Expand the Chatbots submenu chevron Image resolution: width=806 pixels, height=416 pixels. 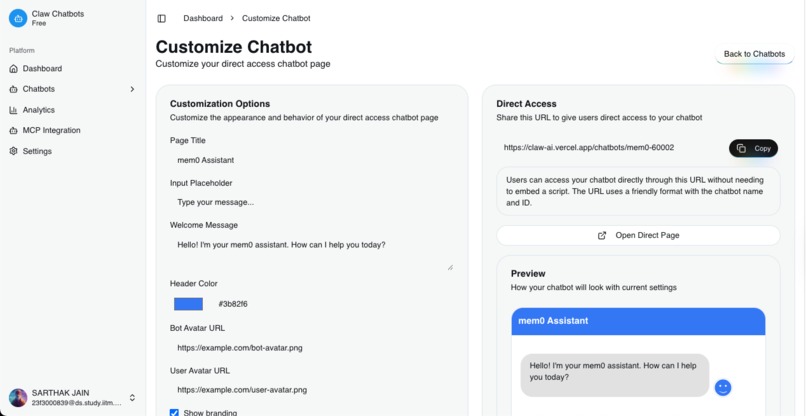132,89
